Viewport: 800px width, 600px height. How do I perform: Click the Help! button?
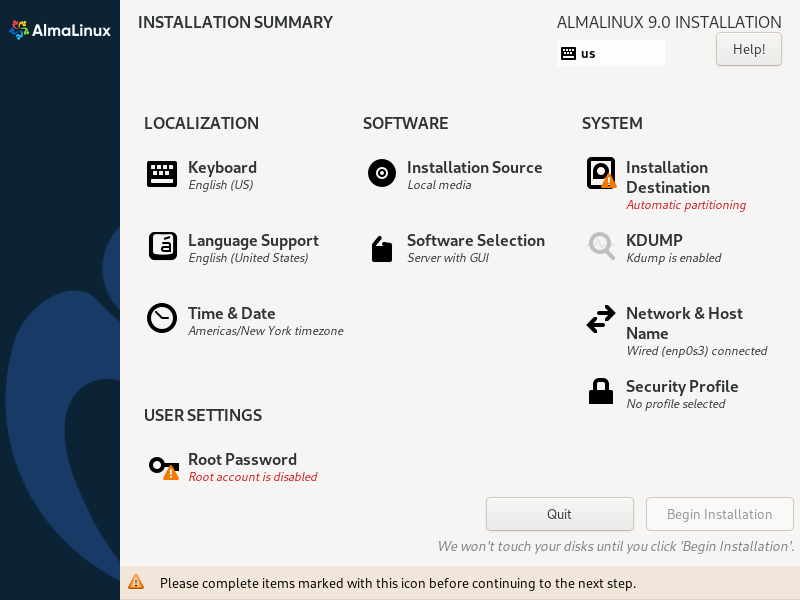pyautogui.click(x=748, y=49)
